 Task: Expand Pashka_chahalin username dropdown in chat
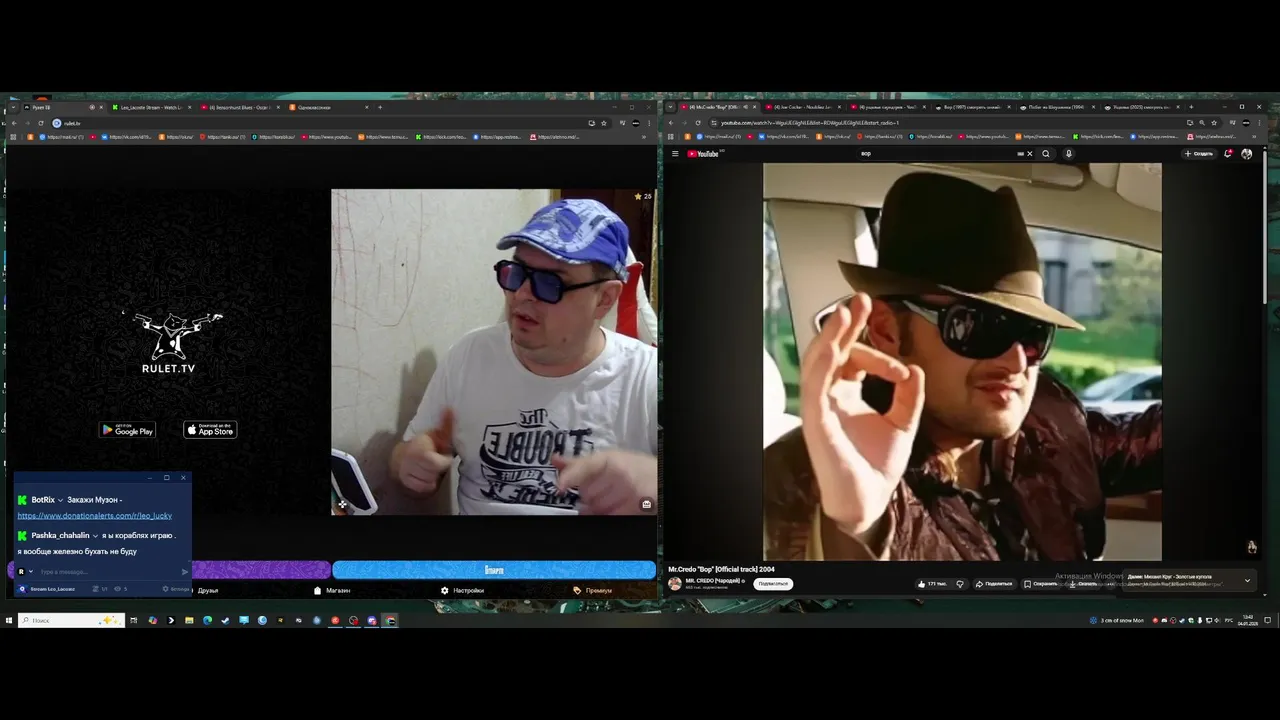(95, 536)
